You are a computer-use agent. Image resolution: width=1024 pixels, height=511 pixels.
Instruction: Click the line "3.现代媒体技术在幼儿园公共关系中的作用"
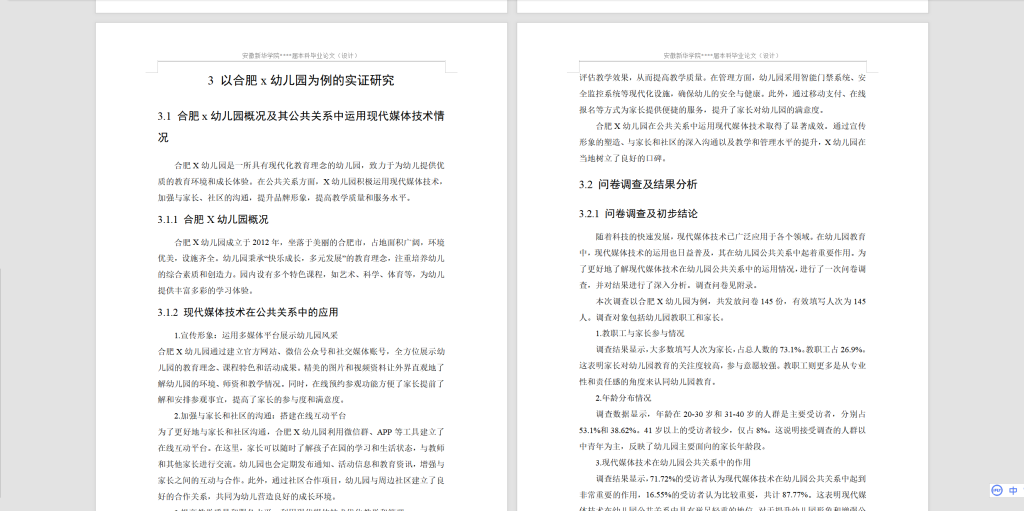coord(673,463)
